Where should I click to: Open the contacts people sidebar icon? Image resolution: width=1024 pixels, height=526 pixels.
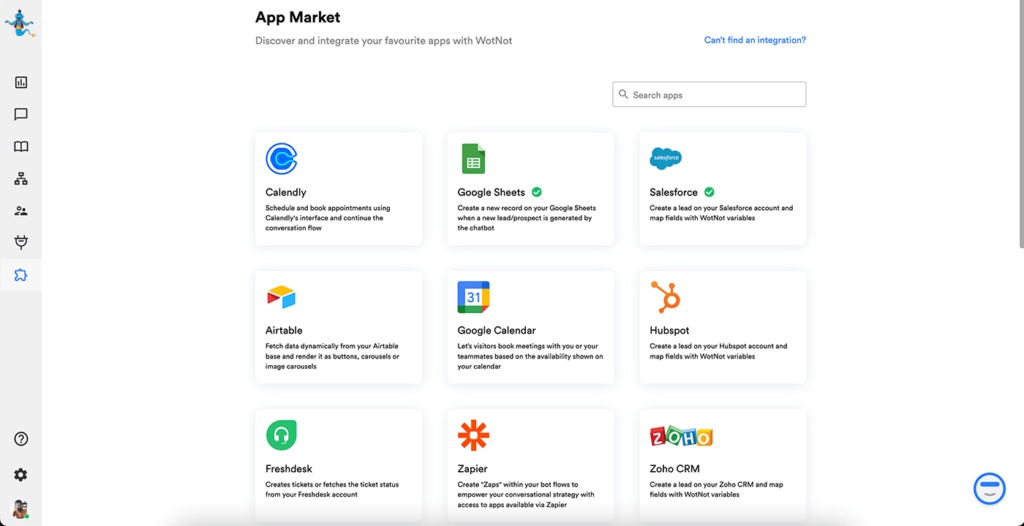20,211
